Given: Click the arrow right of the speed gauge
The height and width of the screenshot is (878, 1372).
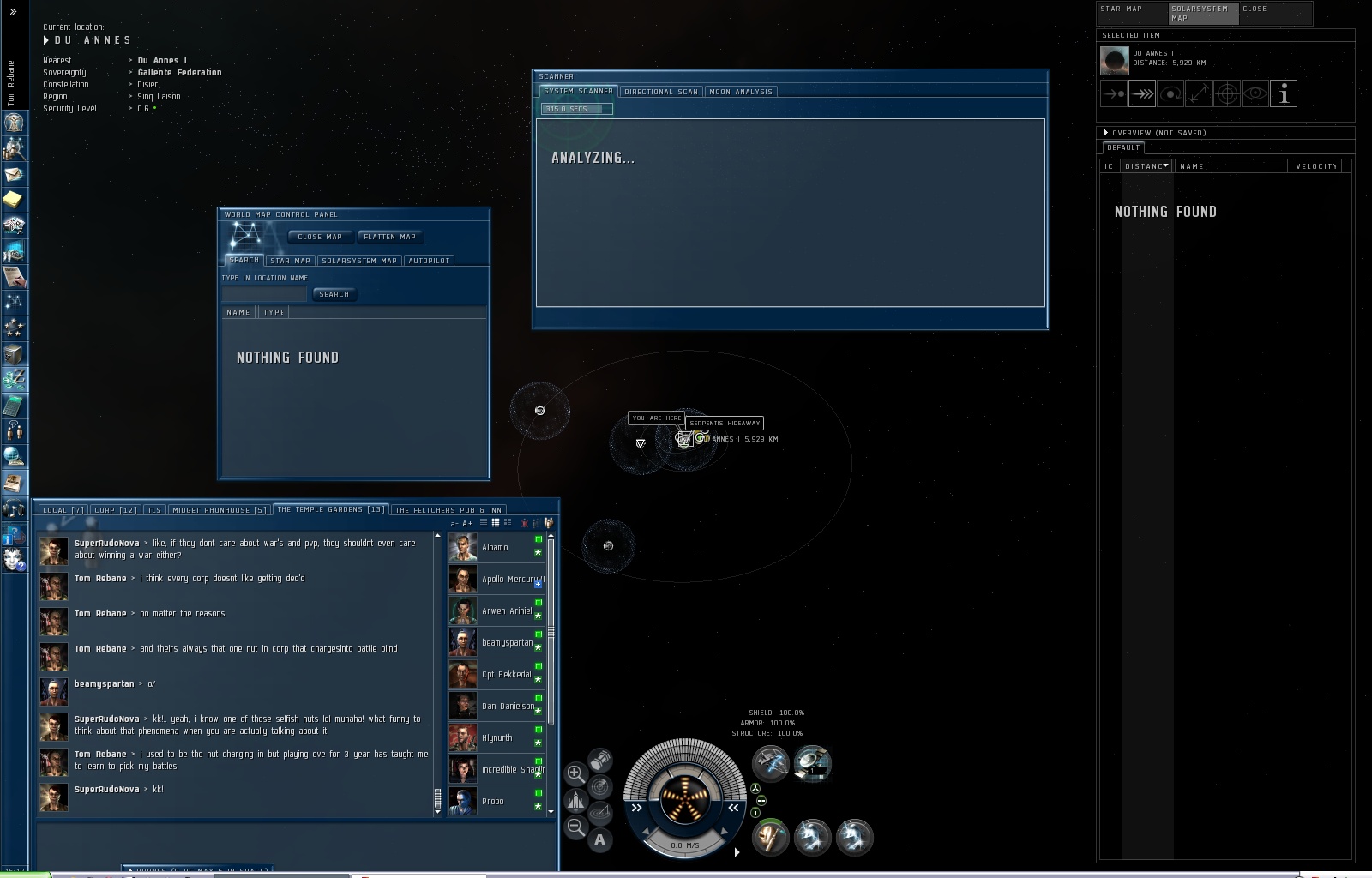Looking at the screenshot, I should 737,851.
